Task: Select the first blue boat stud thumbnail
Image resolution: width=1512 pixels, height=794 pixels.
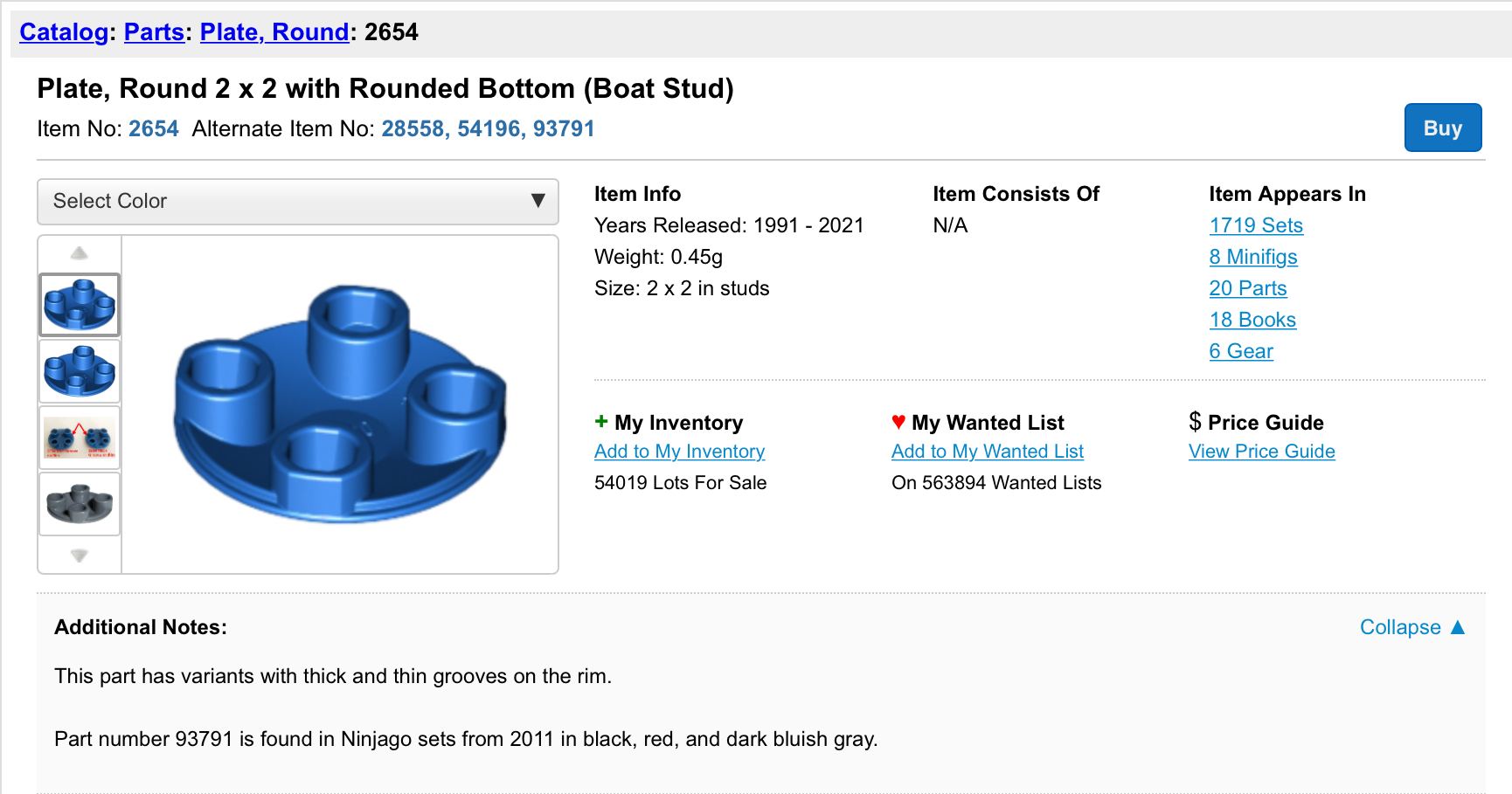Action: (80, 305)
